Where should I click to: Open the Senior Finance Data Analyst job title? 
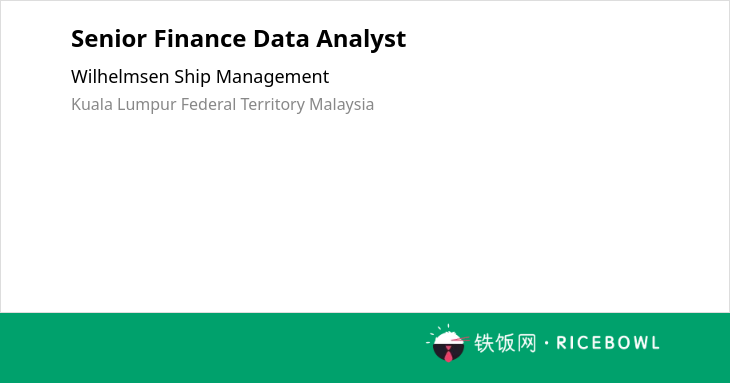(238, 39)
